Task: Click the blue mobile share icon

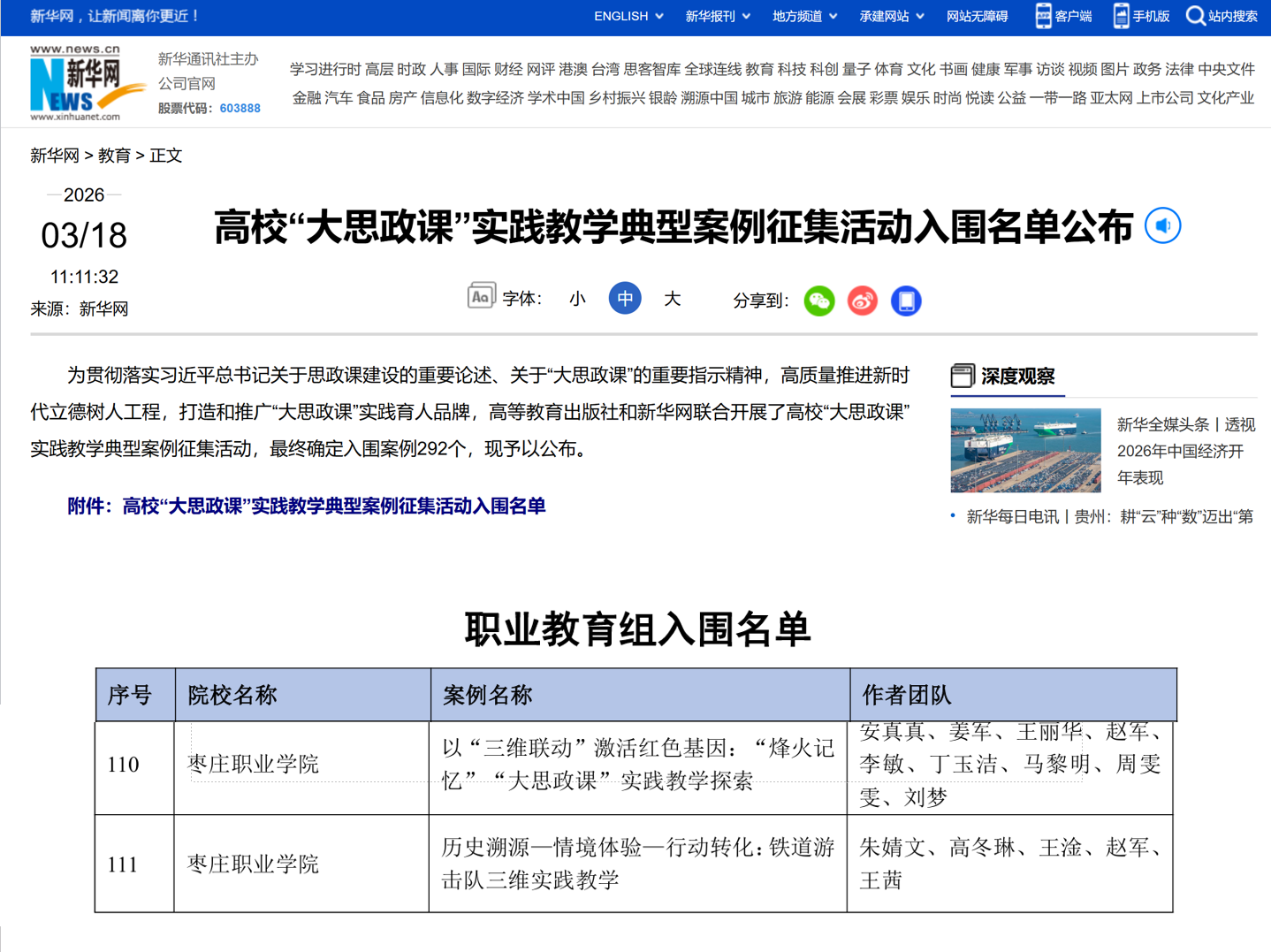Action: coord(905,301)
